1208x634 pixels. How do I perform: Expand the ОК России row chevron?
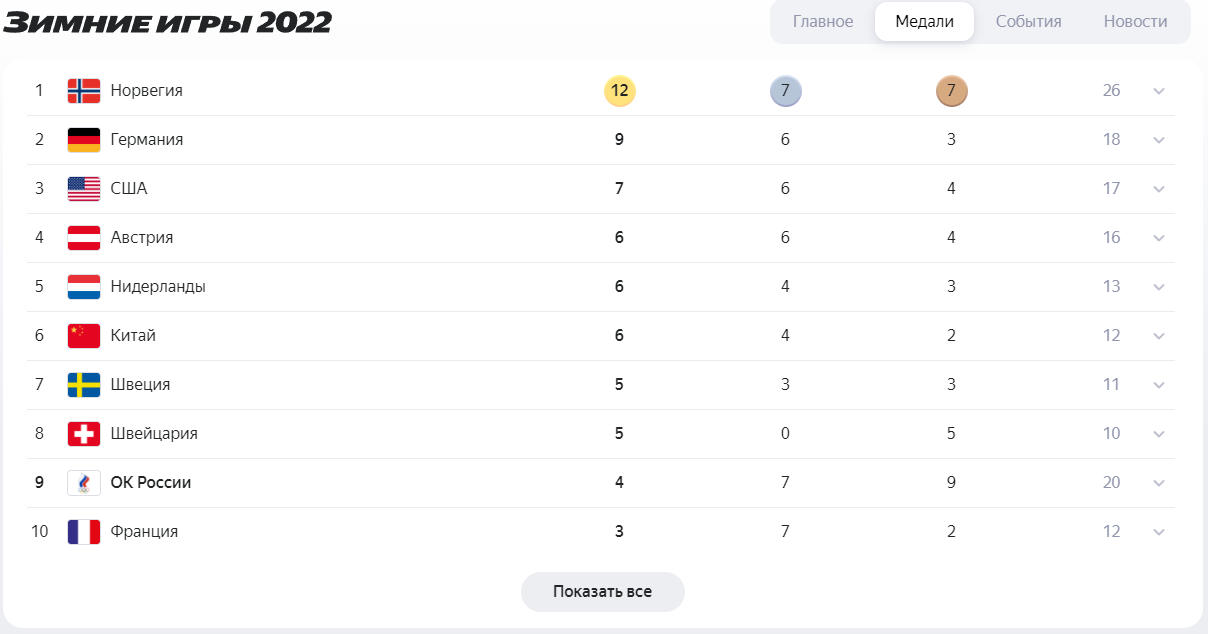point(1159,483)
